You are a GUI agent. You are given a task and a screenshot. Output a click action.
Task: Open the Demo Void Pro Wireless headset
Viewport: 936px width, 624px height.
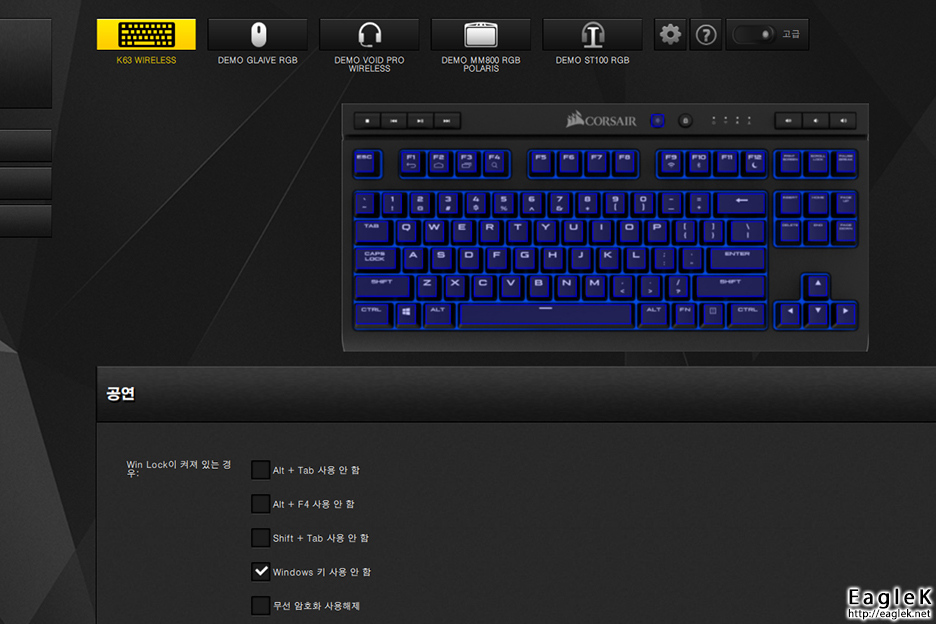[370, 35]
